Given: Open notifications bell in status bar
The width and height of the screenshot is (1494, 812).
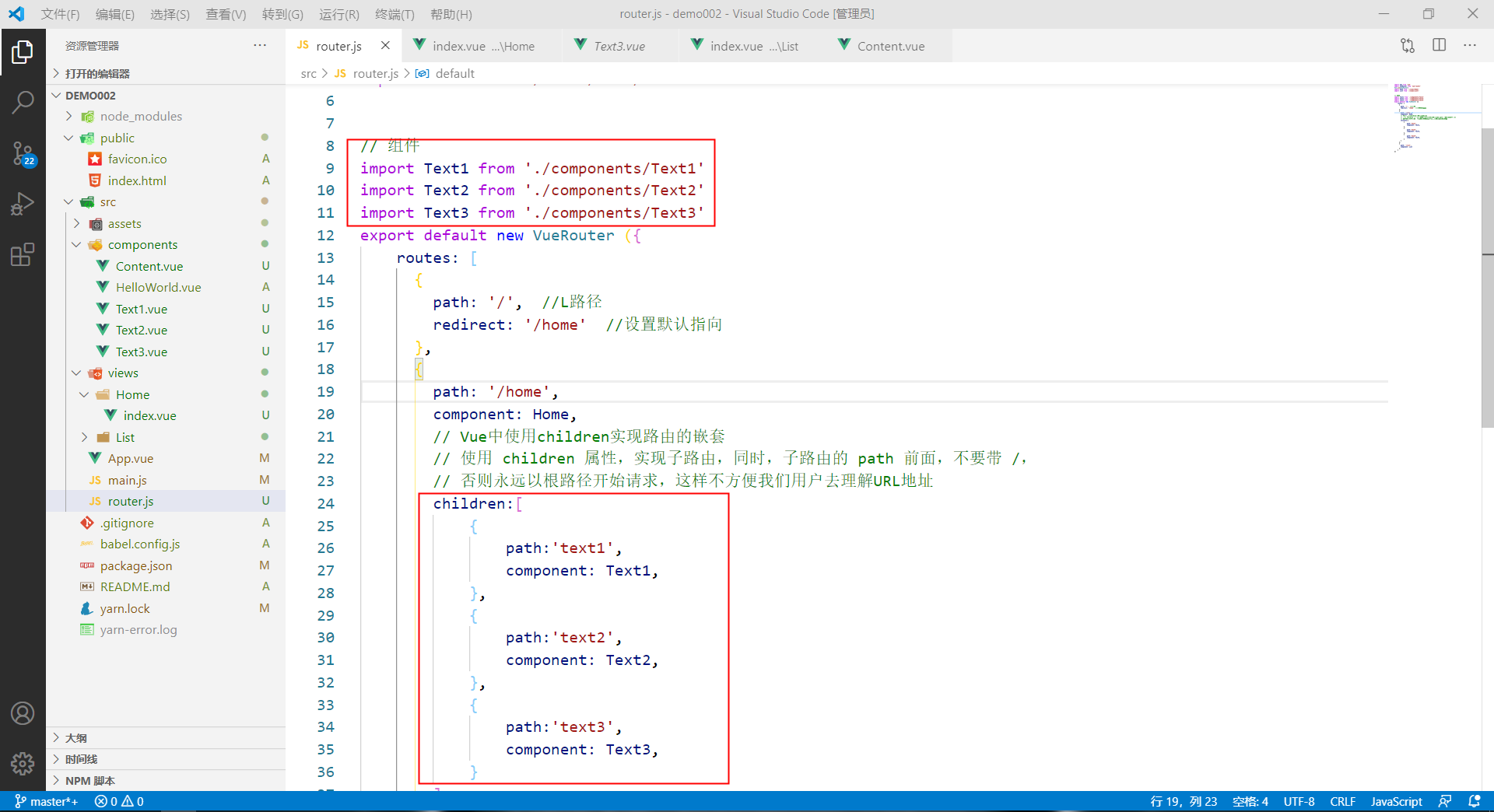Looking at the screenshot, I should coord(1474,801).
